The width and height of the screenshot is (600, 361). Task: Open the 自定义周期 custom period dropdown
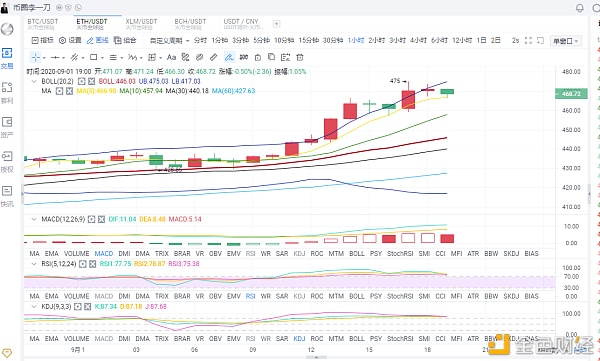coord(169,41)
